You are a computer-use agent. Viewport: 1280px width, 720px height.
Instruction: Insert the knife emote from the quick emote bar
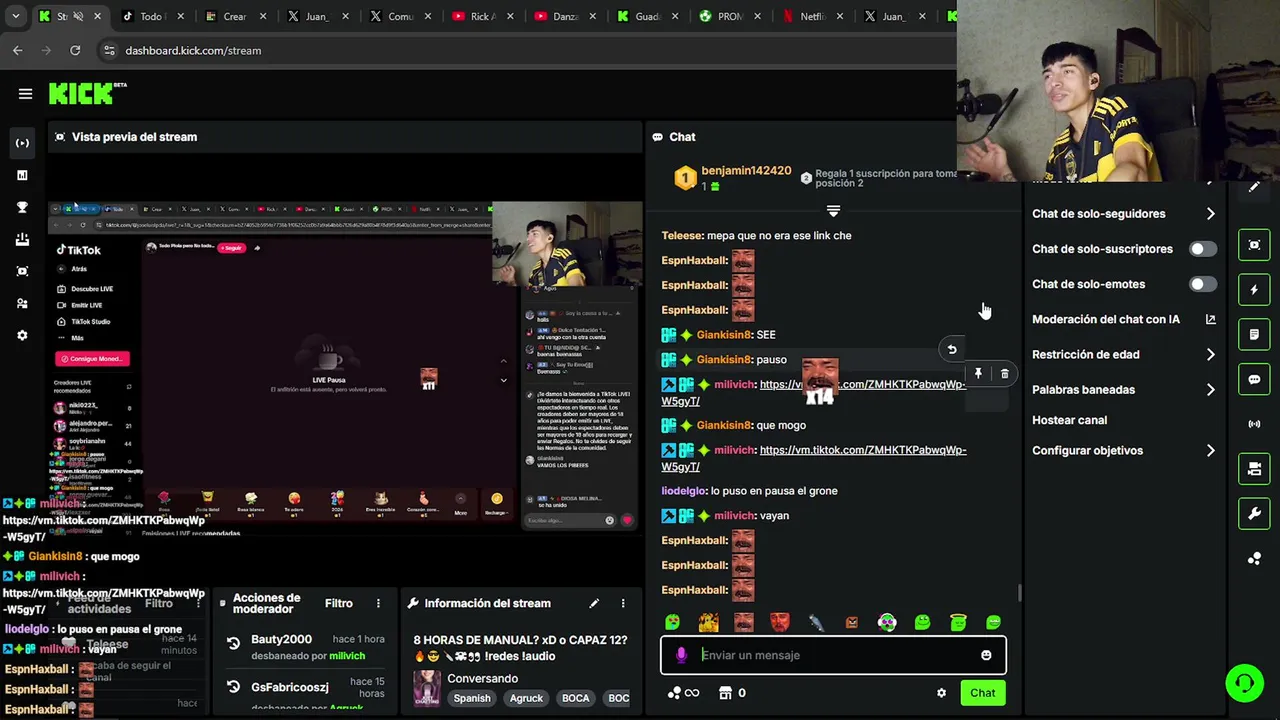coord(816,622)
